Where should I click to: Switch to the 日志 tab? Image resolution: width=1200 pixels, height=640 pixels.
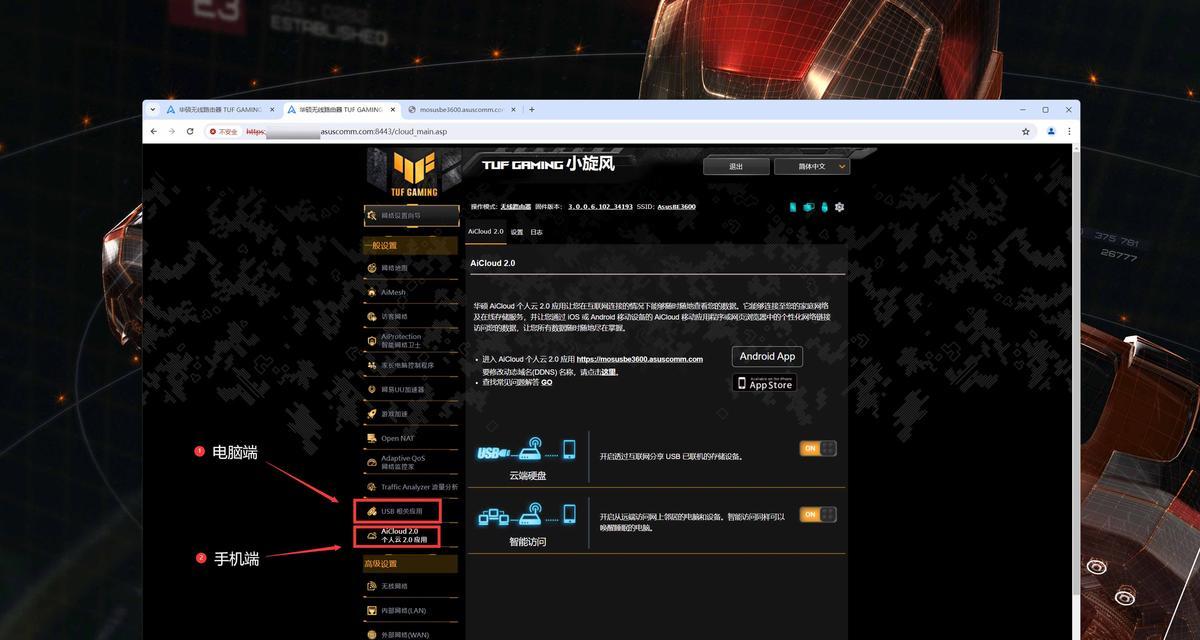(537, 231)
